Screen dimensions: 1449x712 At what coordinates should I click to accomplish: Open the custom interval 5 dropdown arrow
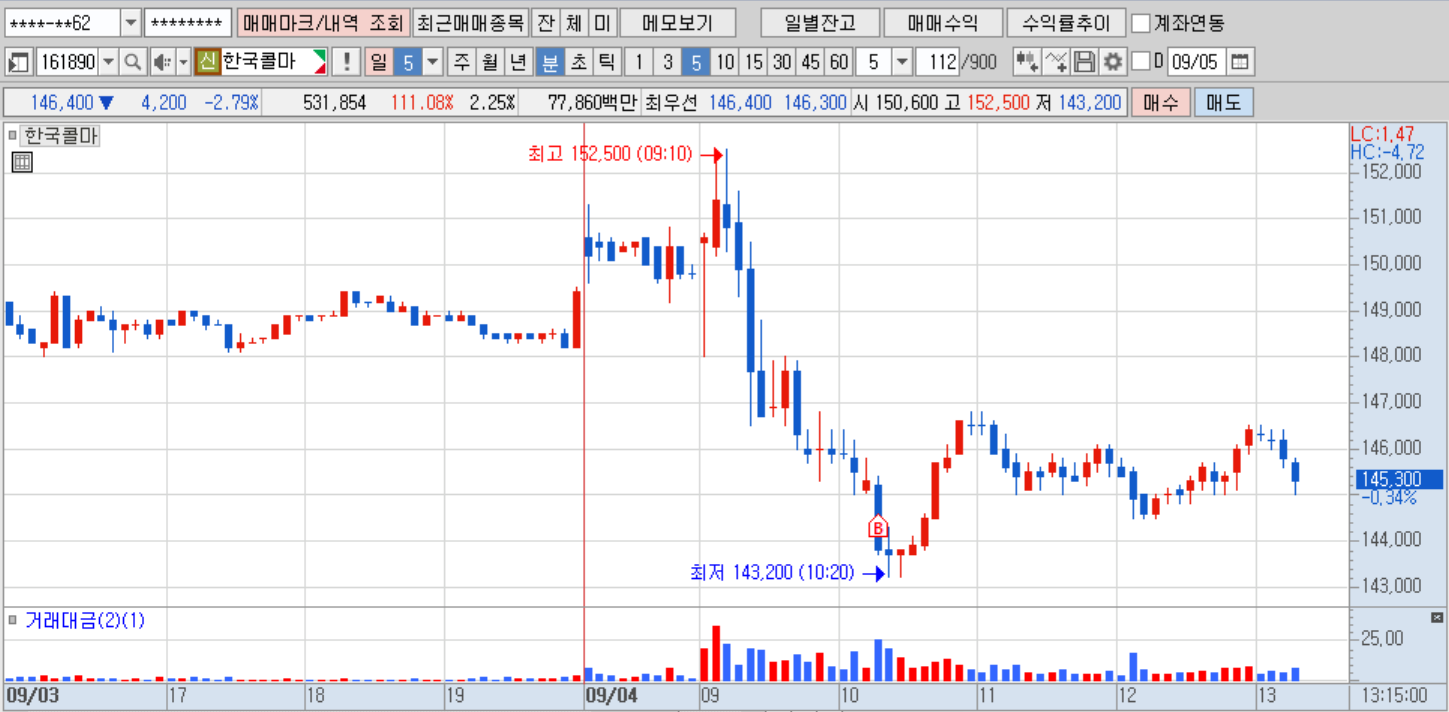click(x=902, y=62)
